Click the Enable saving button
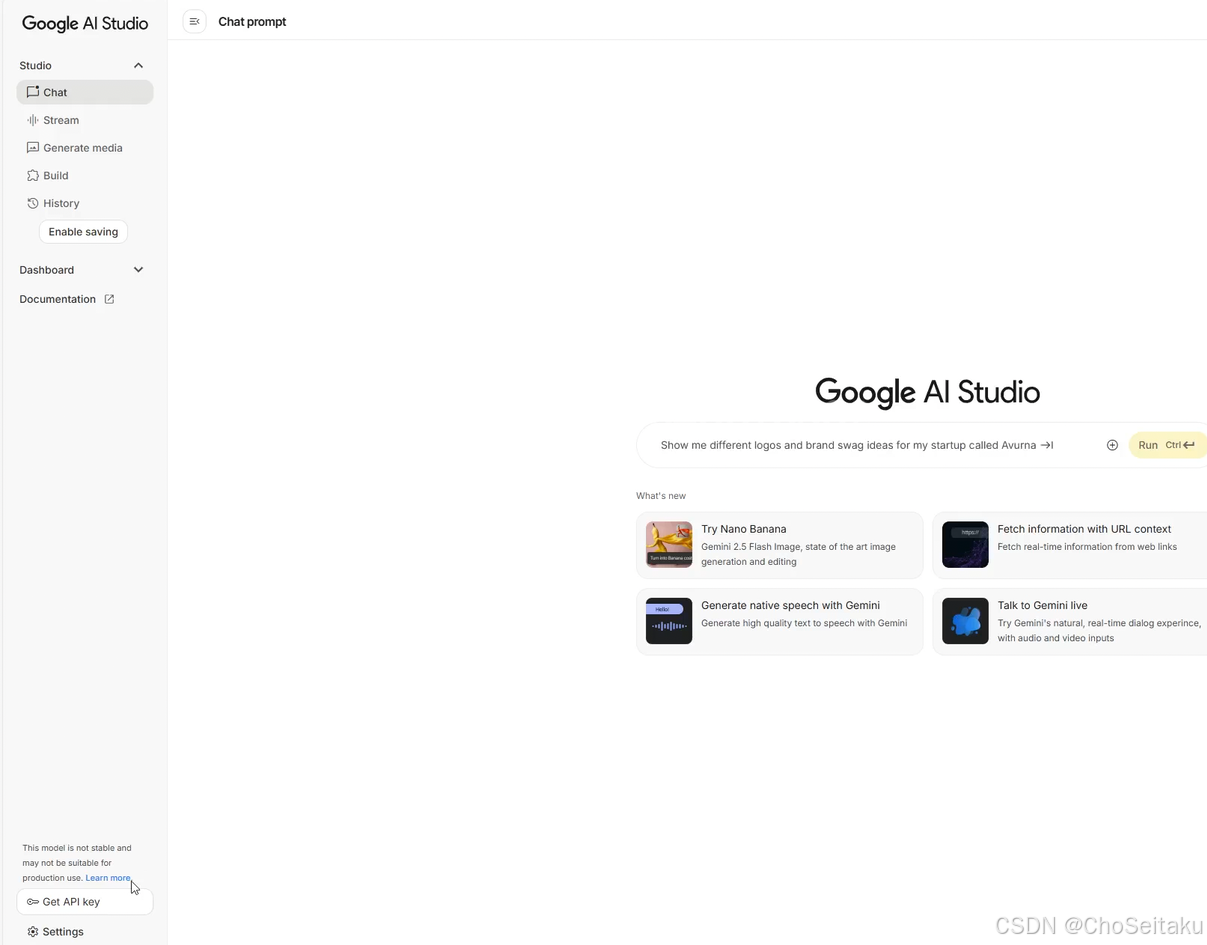 coord(83,232)
